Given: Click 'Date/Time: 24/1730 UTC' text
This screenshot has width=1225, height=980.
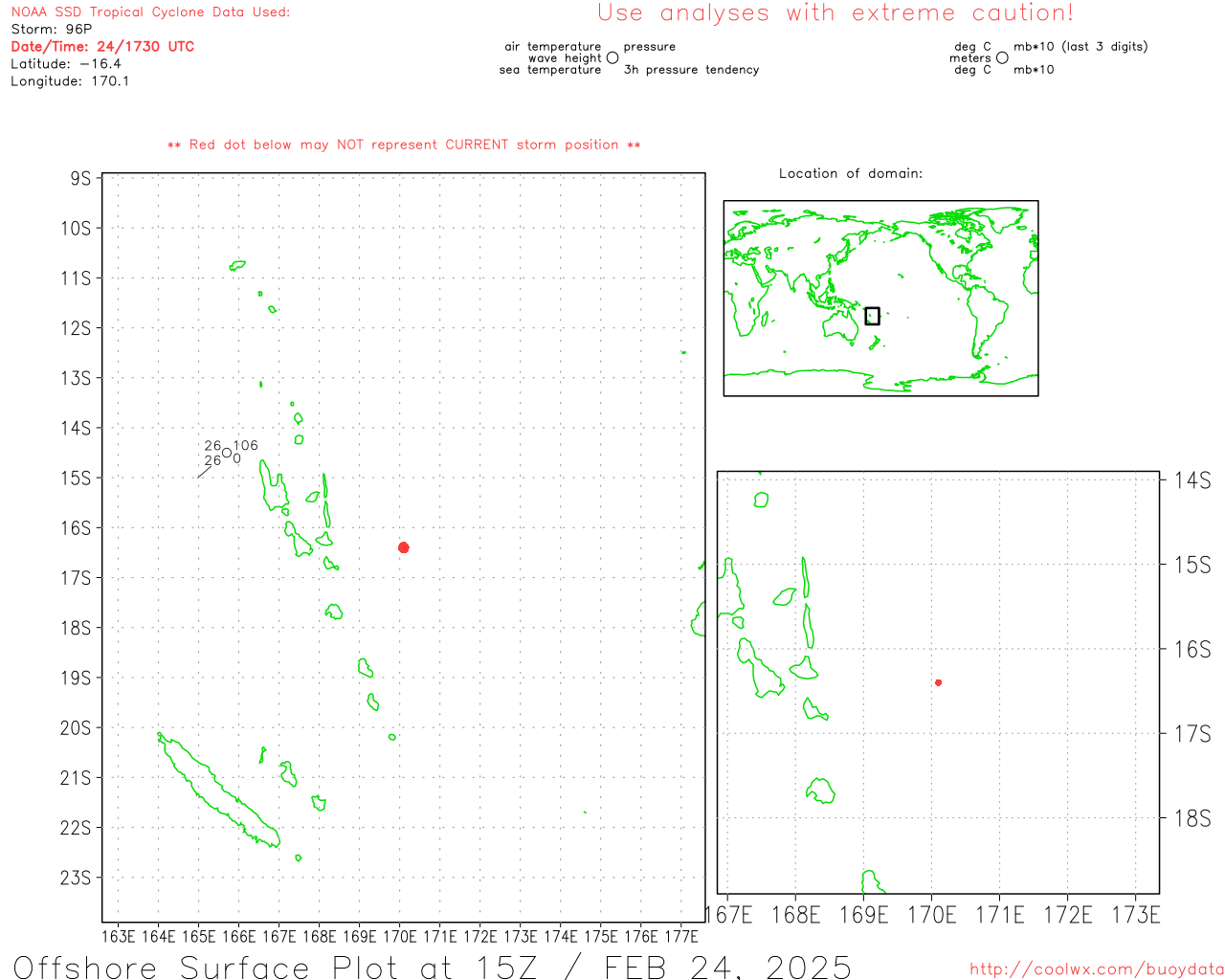Looking at the screenshot, I should click(x=102, y=46).
